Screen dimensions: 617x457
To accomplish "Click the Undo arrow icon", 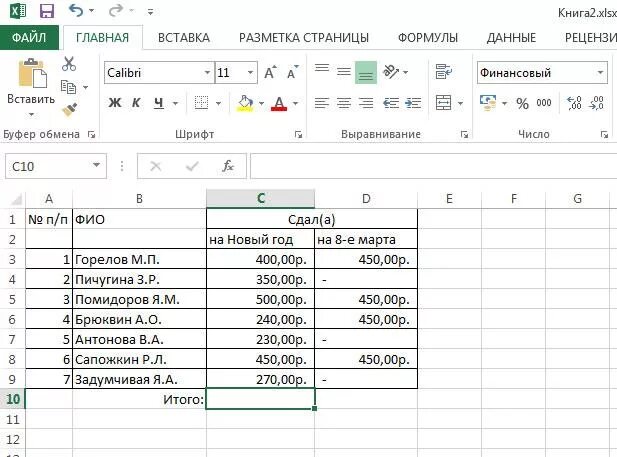I will [76, 11].
